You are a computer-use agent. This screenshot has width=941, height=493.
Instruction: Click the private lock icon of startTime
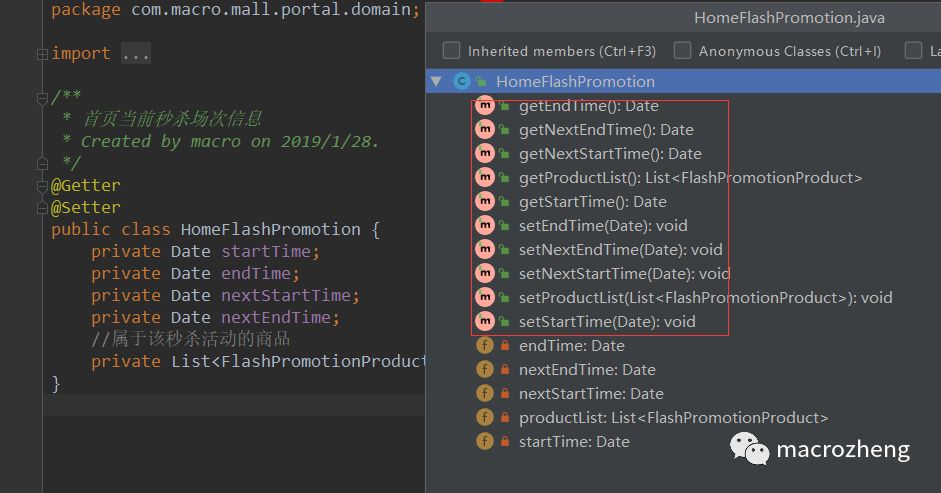point(505,441)
